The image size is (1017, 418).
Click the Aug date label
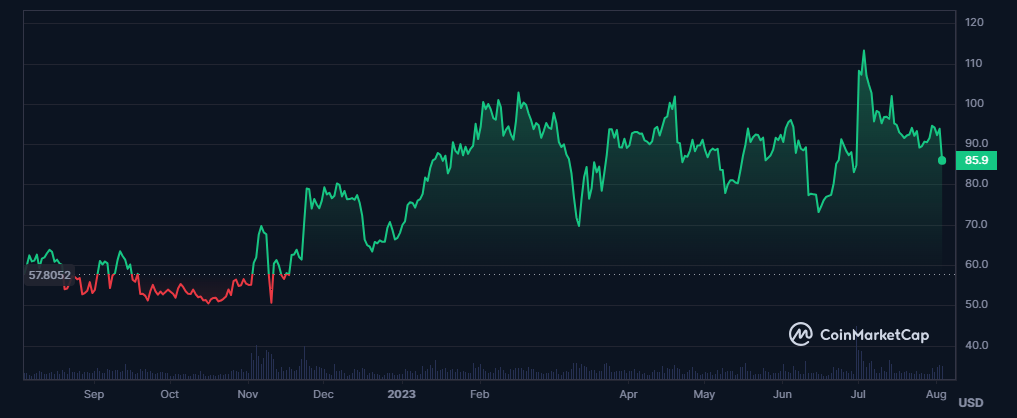point(935,394)
